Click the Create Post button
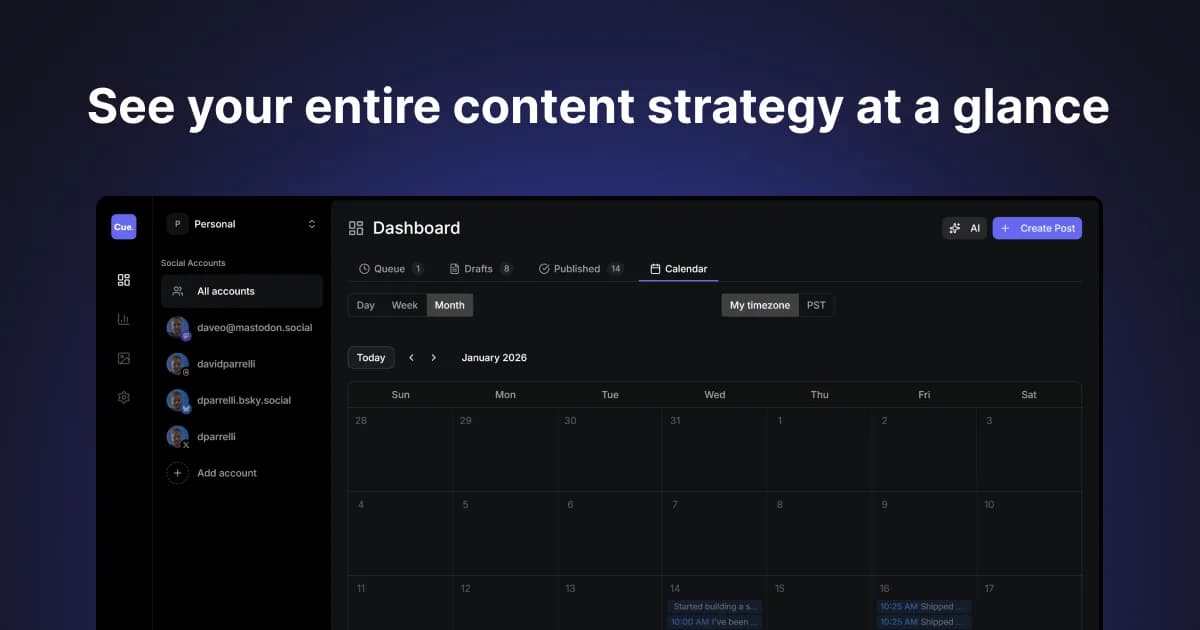 (x=1037, y=228)
